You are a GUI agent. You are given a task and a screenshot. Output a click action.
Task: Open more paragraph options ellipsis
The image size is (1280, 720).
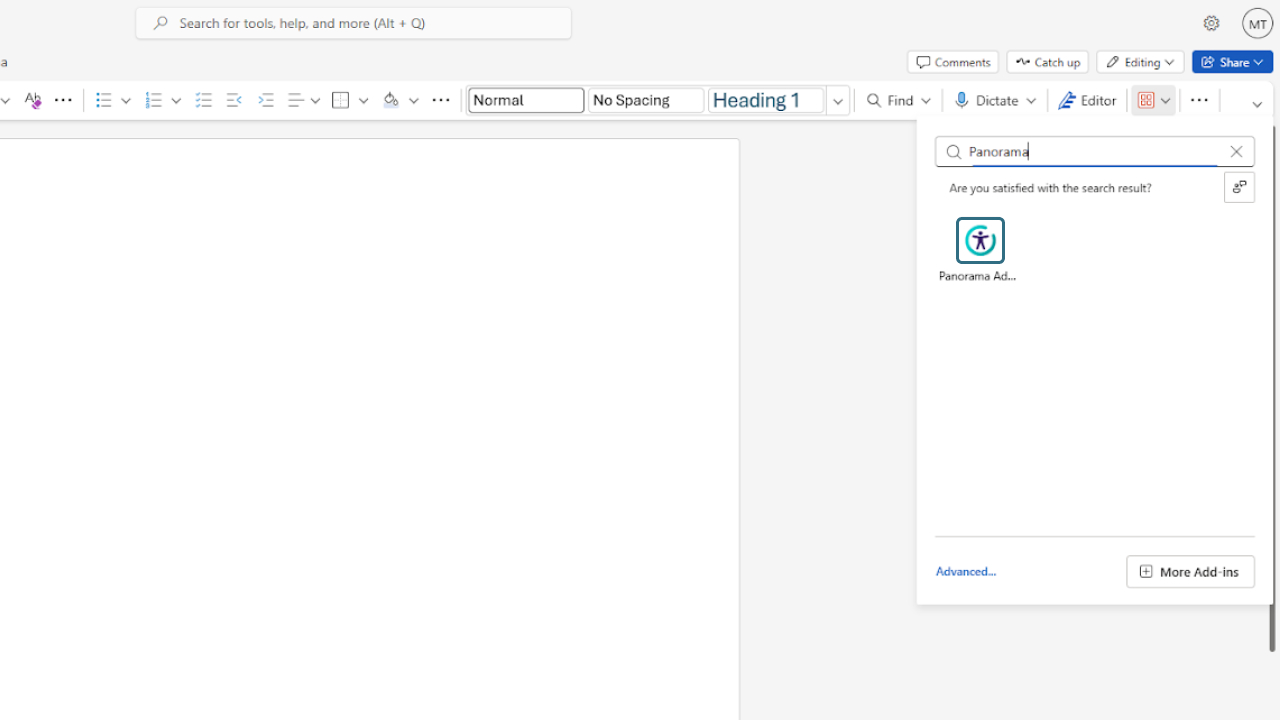click(441, 100)
